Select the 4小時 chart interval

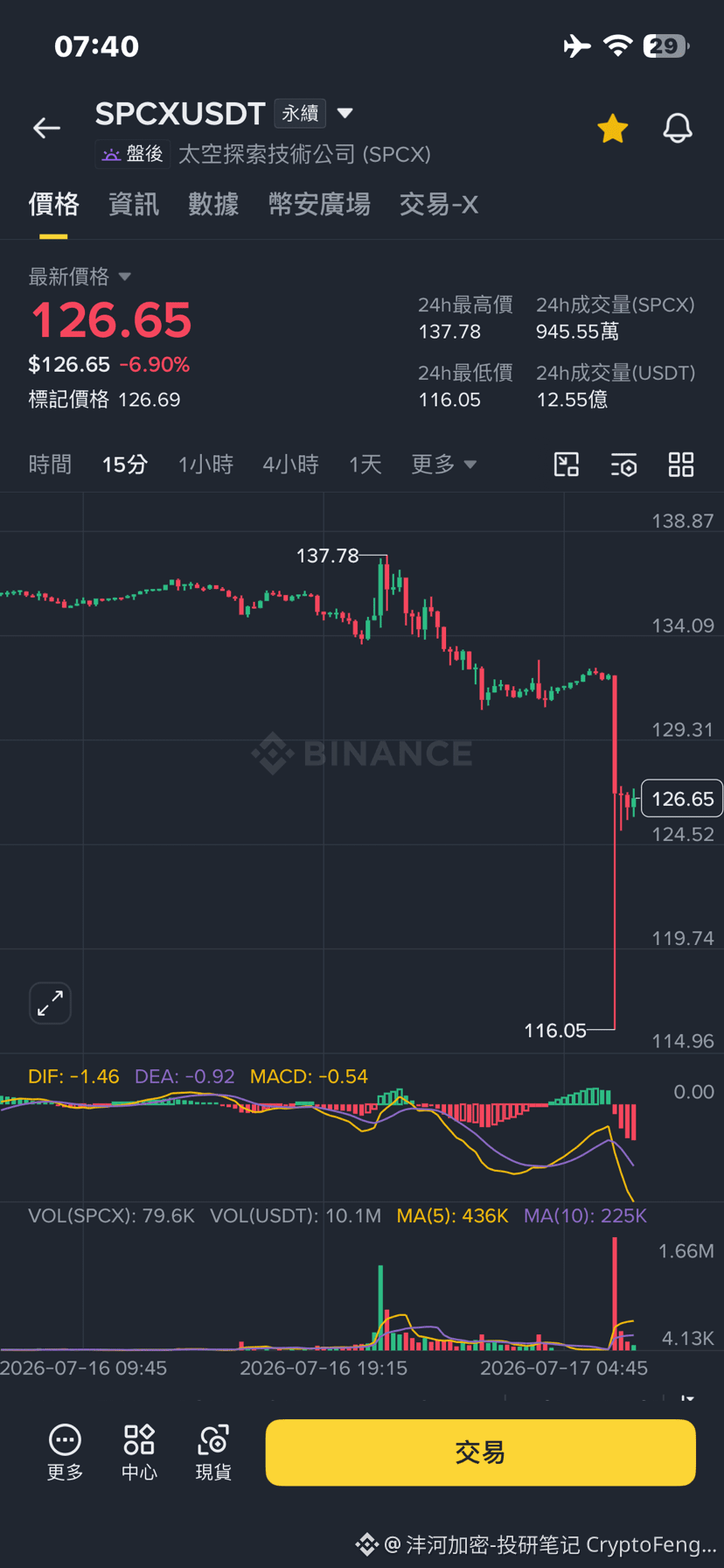[290, 465]
